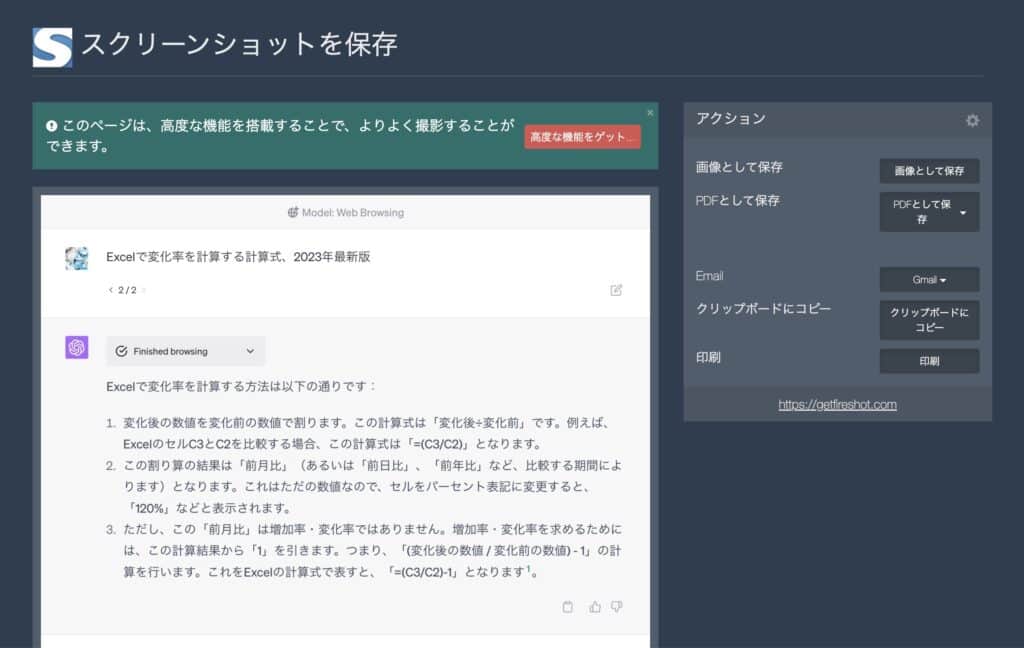Click the 画像として保存 button
Image resolution: width=1024 pixels, height=648 pixels.
(929, 171)
